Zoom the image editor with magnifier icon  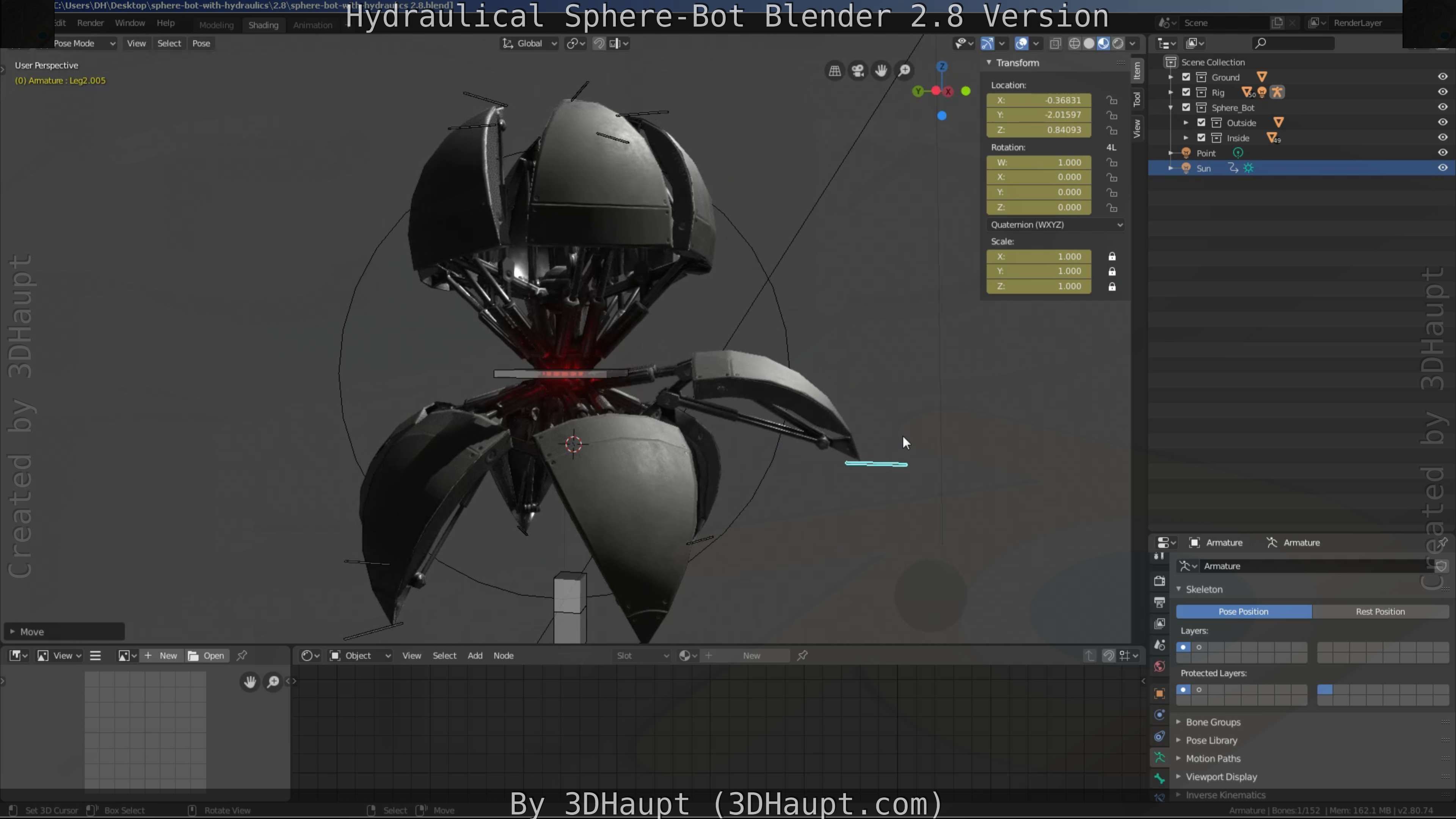coord(273,682)
